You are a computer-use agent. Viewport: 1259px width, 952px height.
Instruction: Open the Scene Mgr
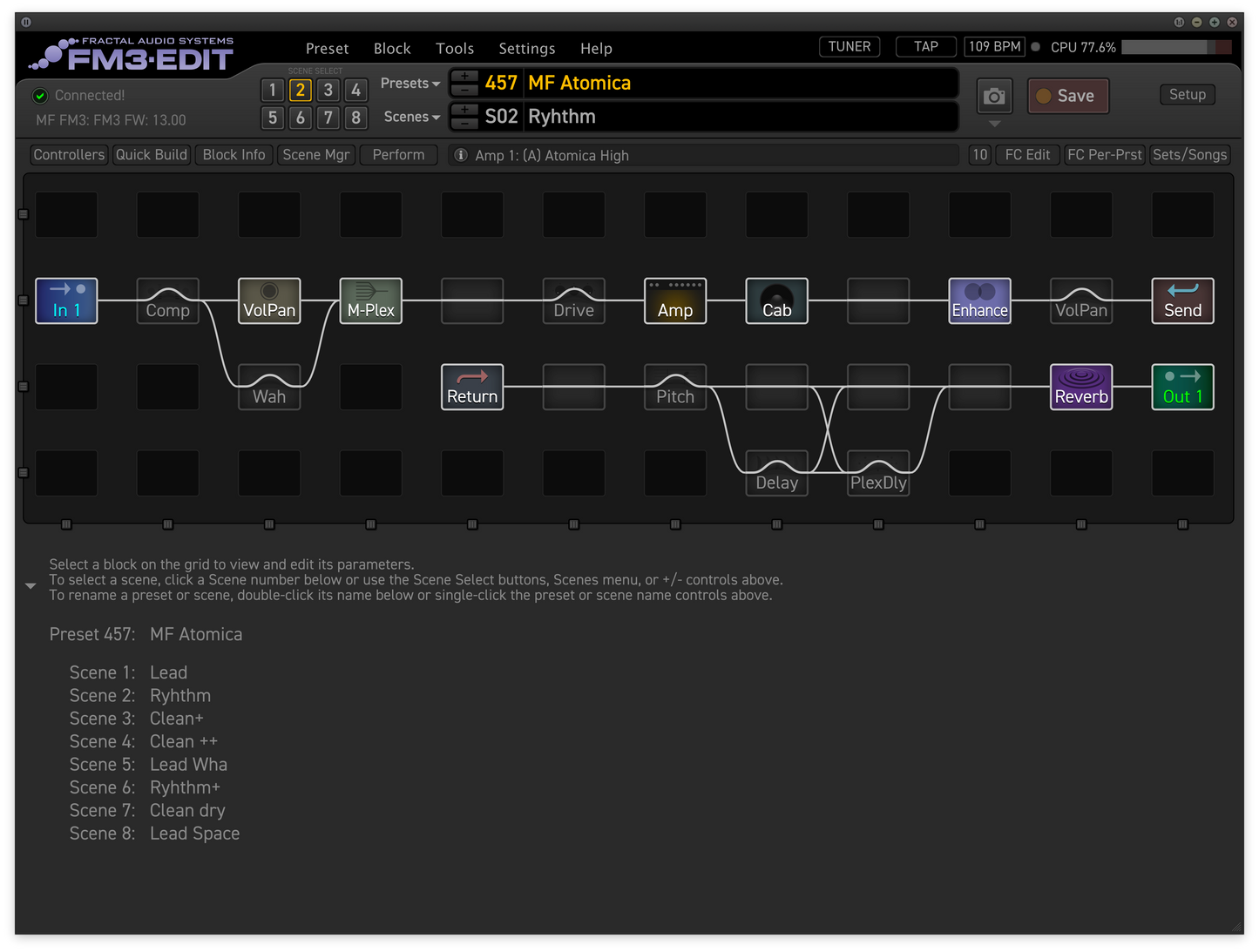[316, 155]
